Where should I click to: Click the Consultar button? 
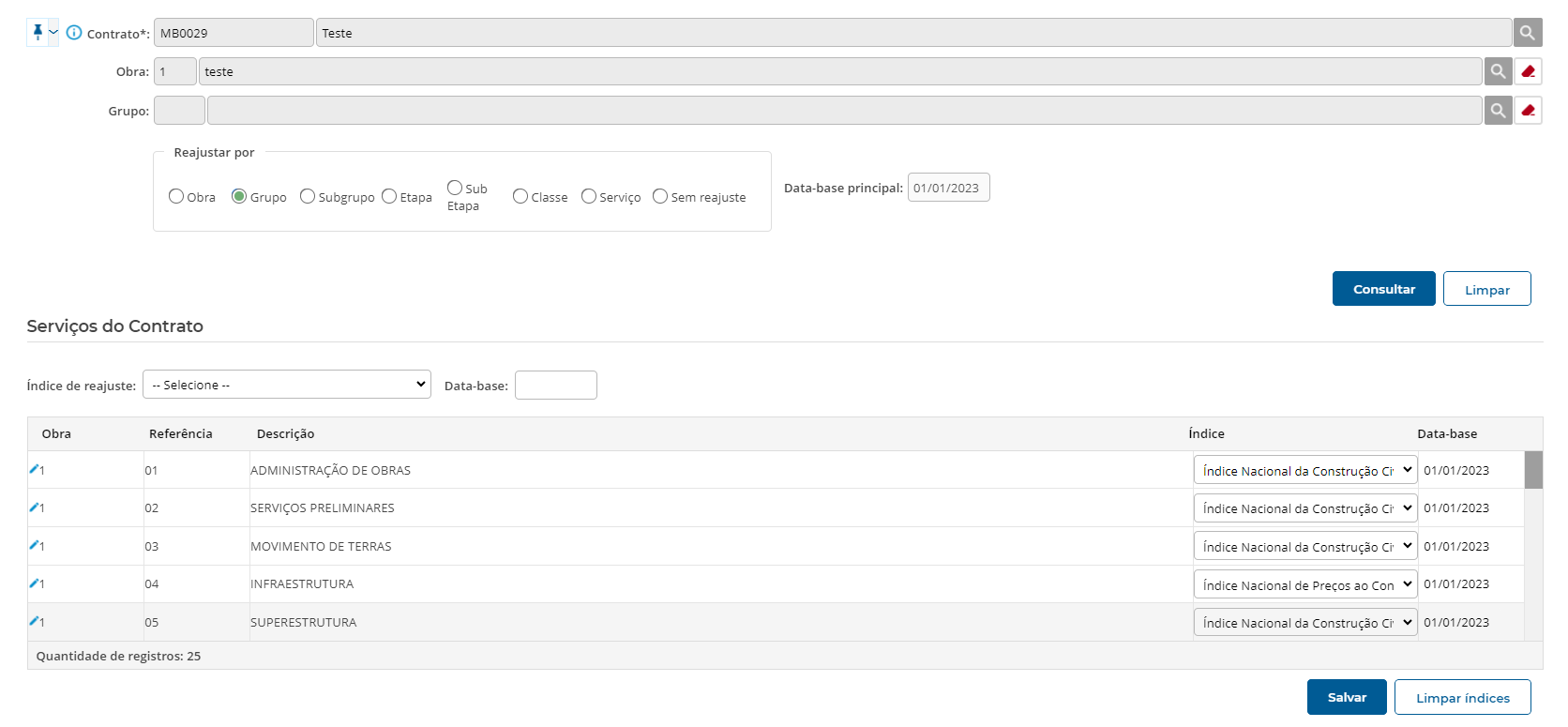(x=1383, y=289)
